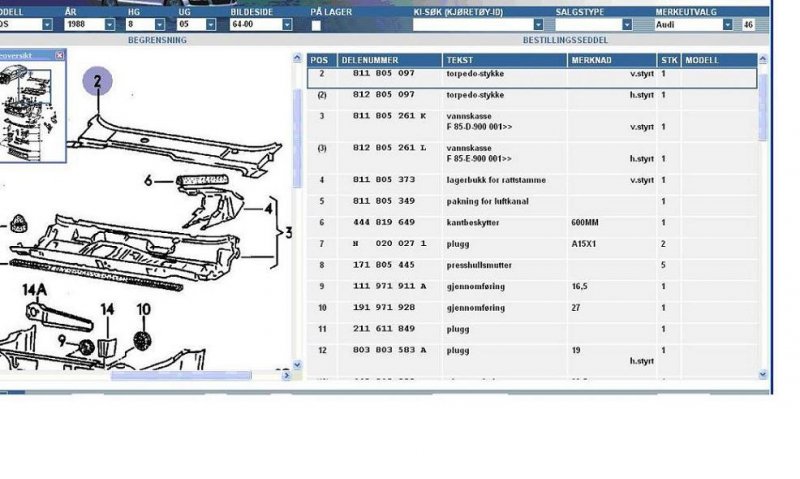Click the highlighted part number 2 marker
The image size is (800, 479).
[x=98, y=82]
